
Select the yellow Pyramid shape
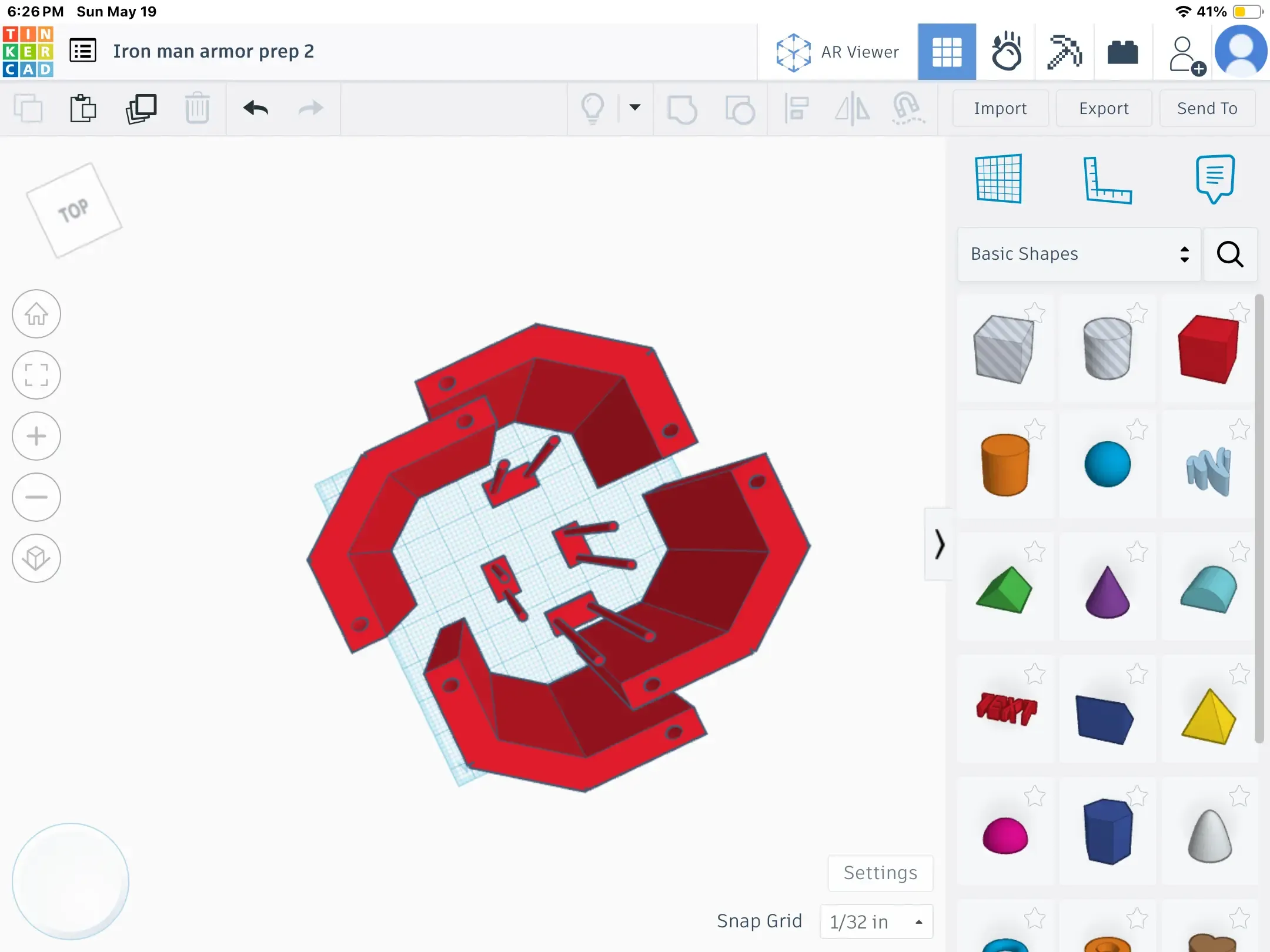click(x=1209, y=717)
